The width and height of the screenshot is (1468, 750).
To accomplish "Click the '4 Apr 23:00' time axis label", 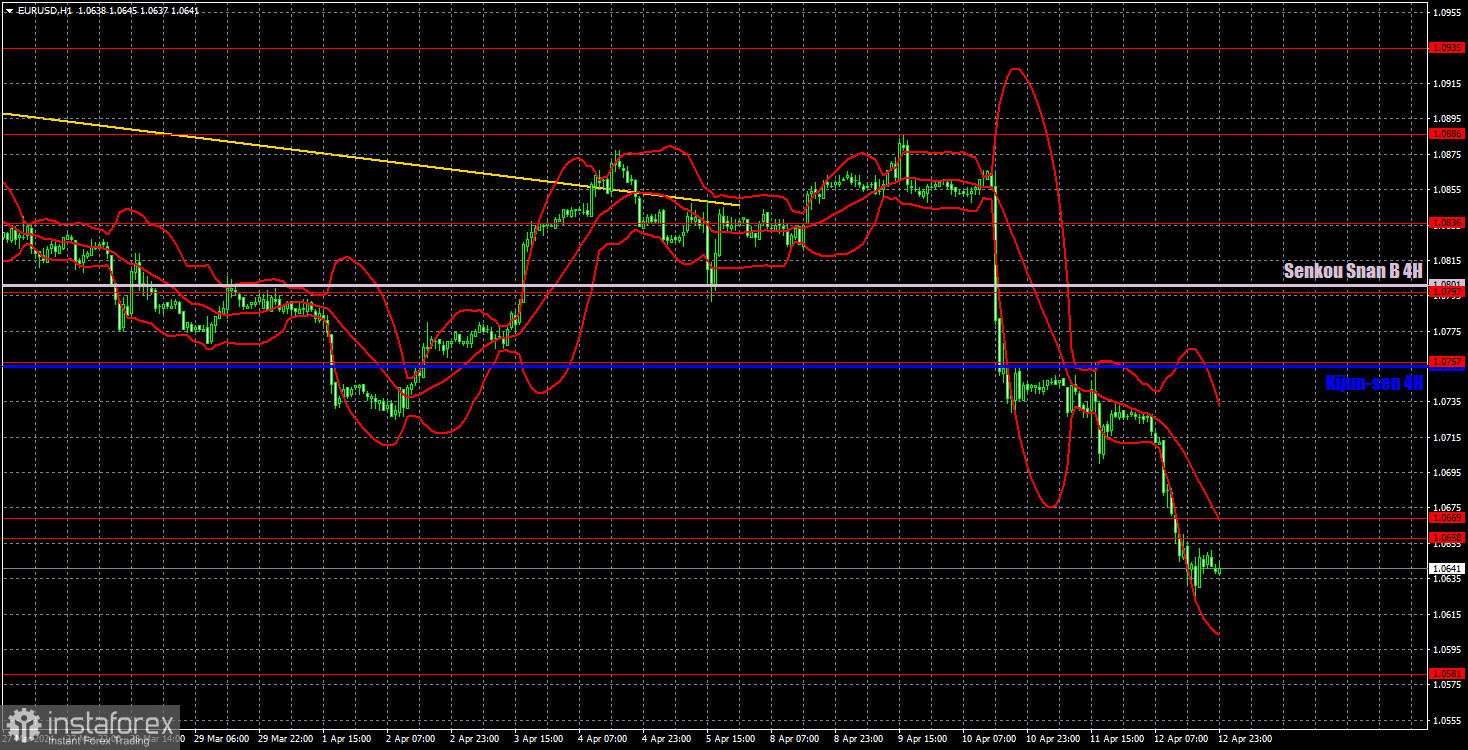I will point(667,739).
